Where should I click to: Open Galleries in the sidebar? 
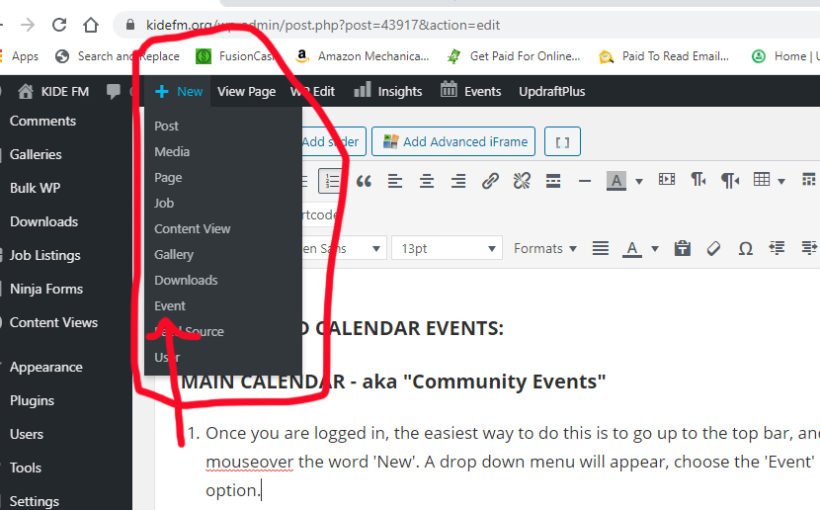tap(36, 154)
